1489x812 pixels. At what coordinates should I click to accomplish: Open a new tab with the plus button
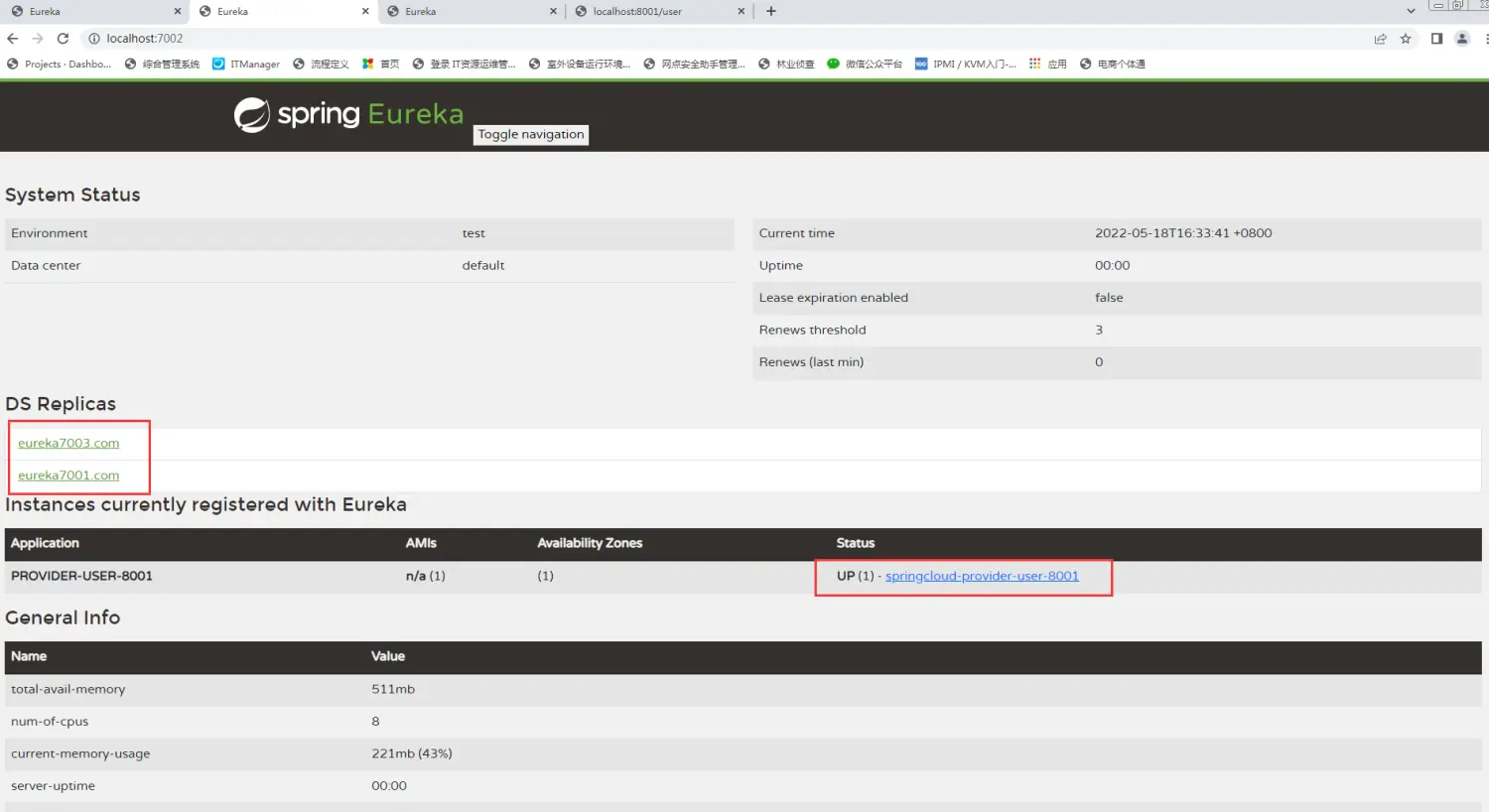pos(771,11)
